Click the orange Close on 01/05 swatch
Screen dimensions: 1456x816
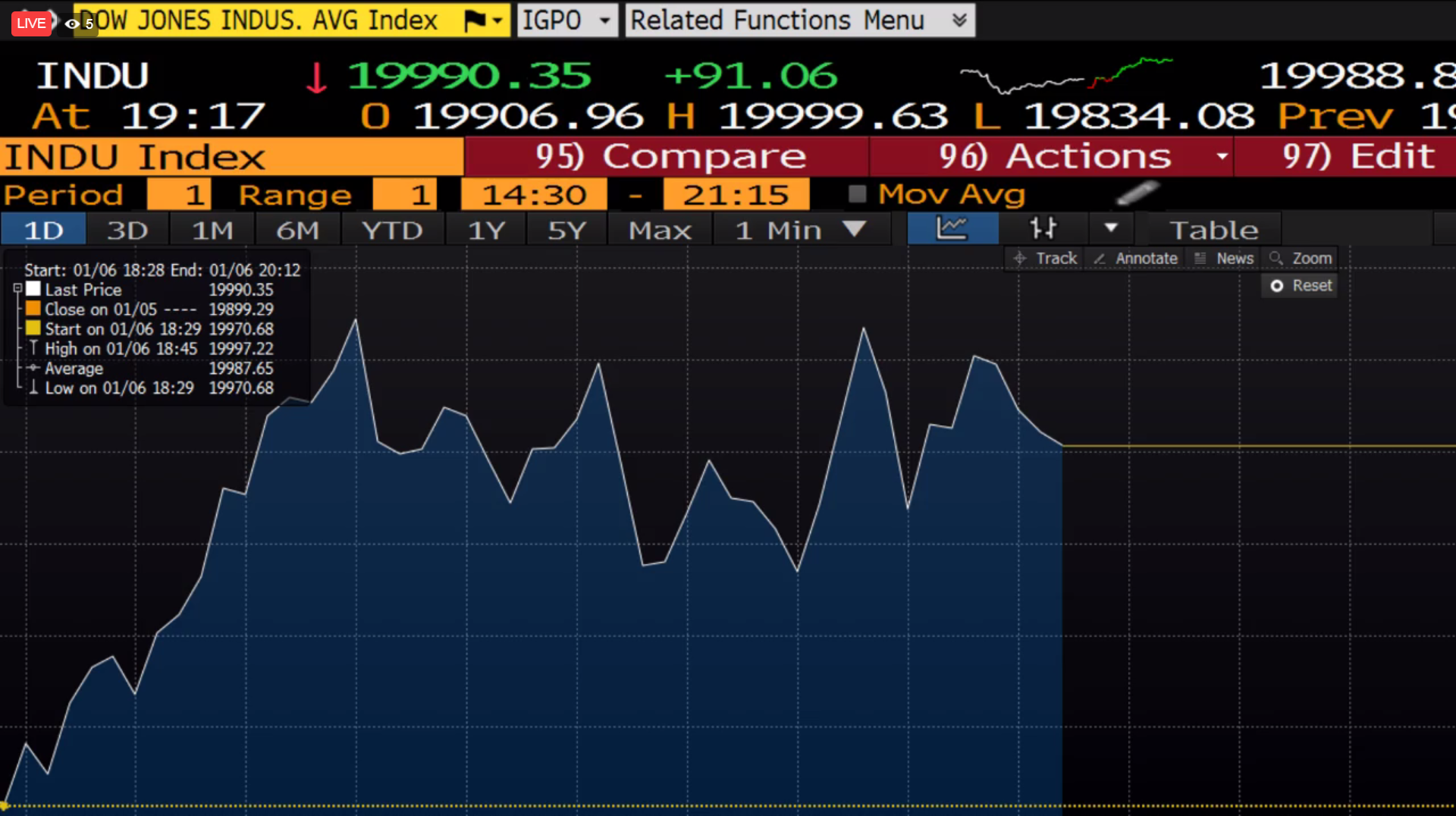click(x=33, y=309)
